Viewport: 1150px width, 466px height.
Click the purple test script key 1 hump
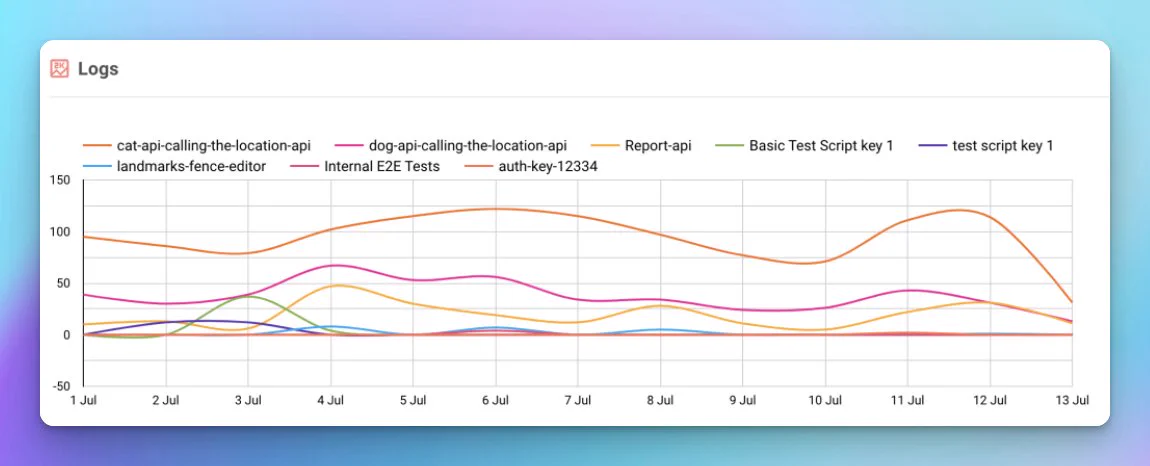point(209,321)
